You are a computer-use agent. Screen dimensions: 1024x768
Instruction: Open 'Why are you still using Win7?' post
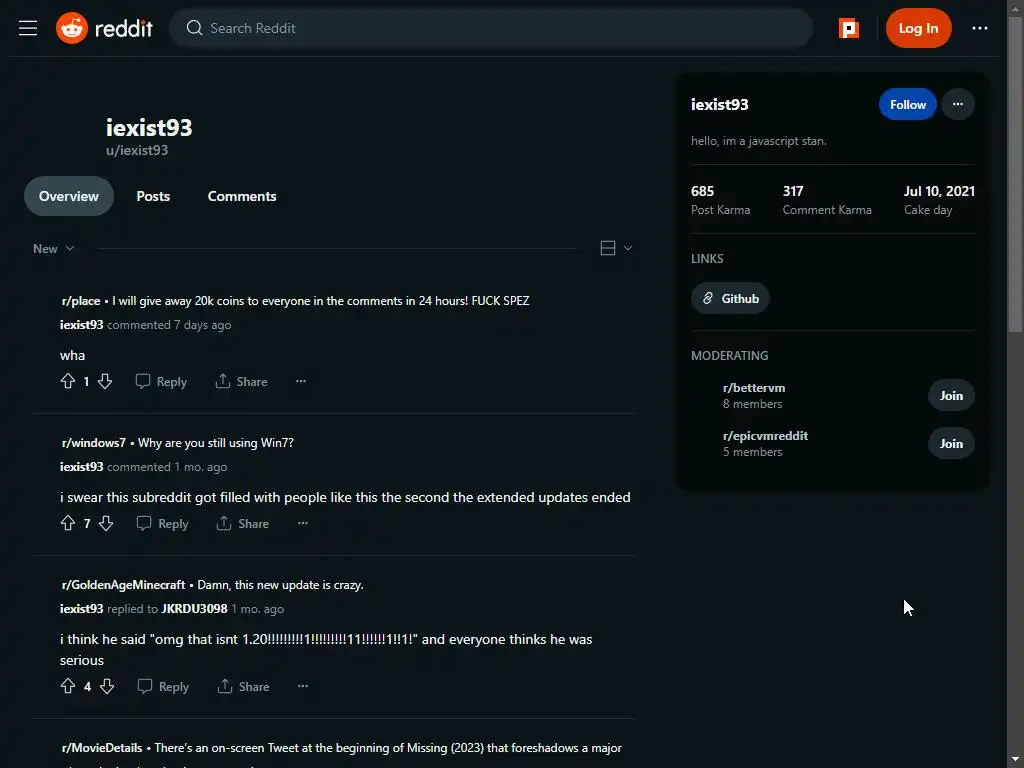pos(216,443)
